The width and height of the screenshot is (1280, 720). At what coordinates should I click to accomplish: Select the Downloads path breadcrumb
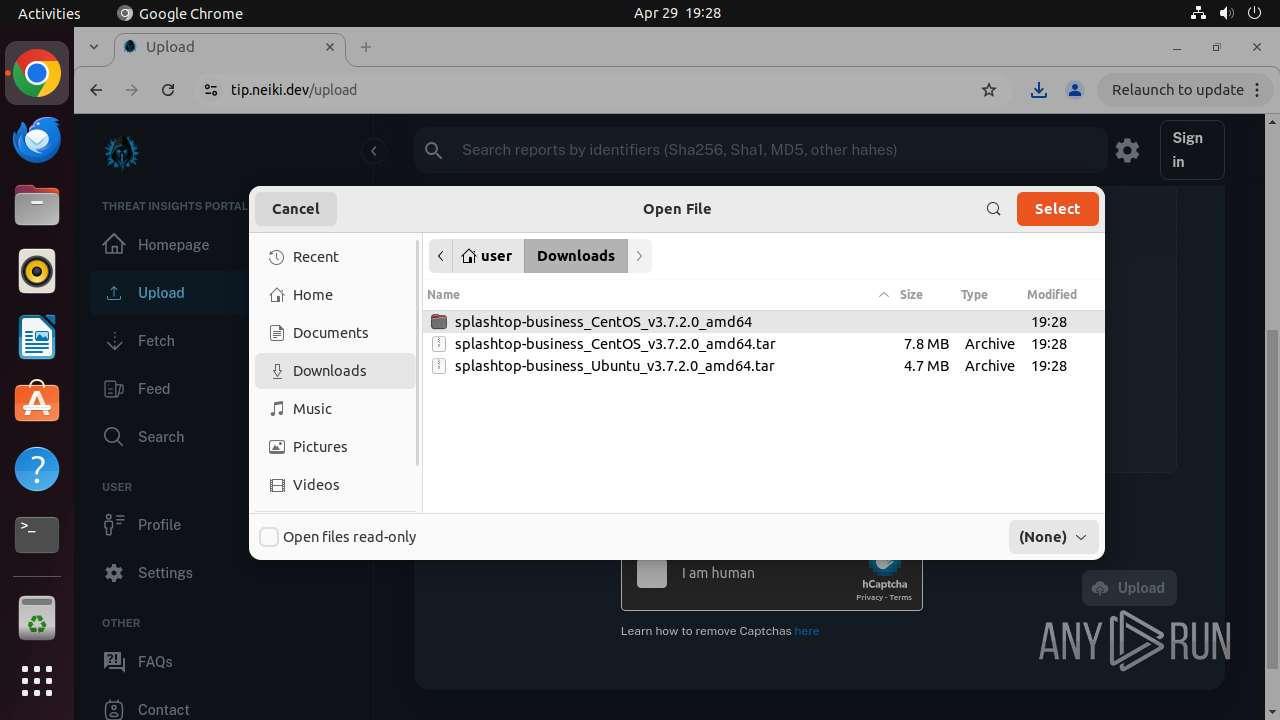coord(576,256)
